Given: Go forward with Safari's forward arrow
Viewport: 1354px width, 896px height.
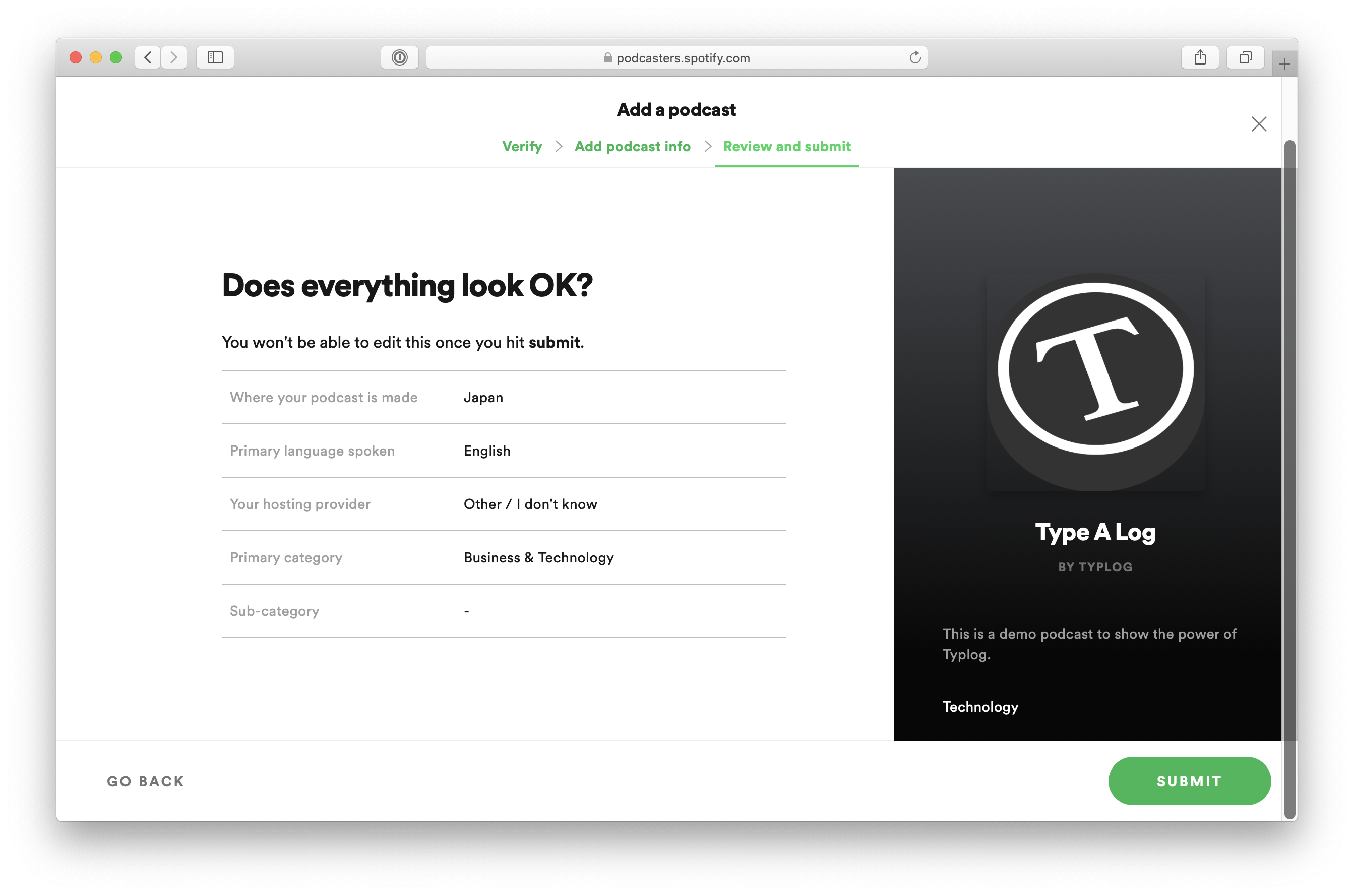Looking at the screenshot, I should pyautogui.click(x=174, y=58).
